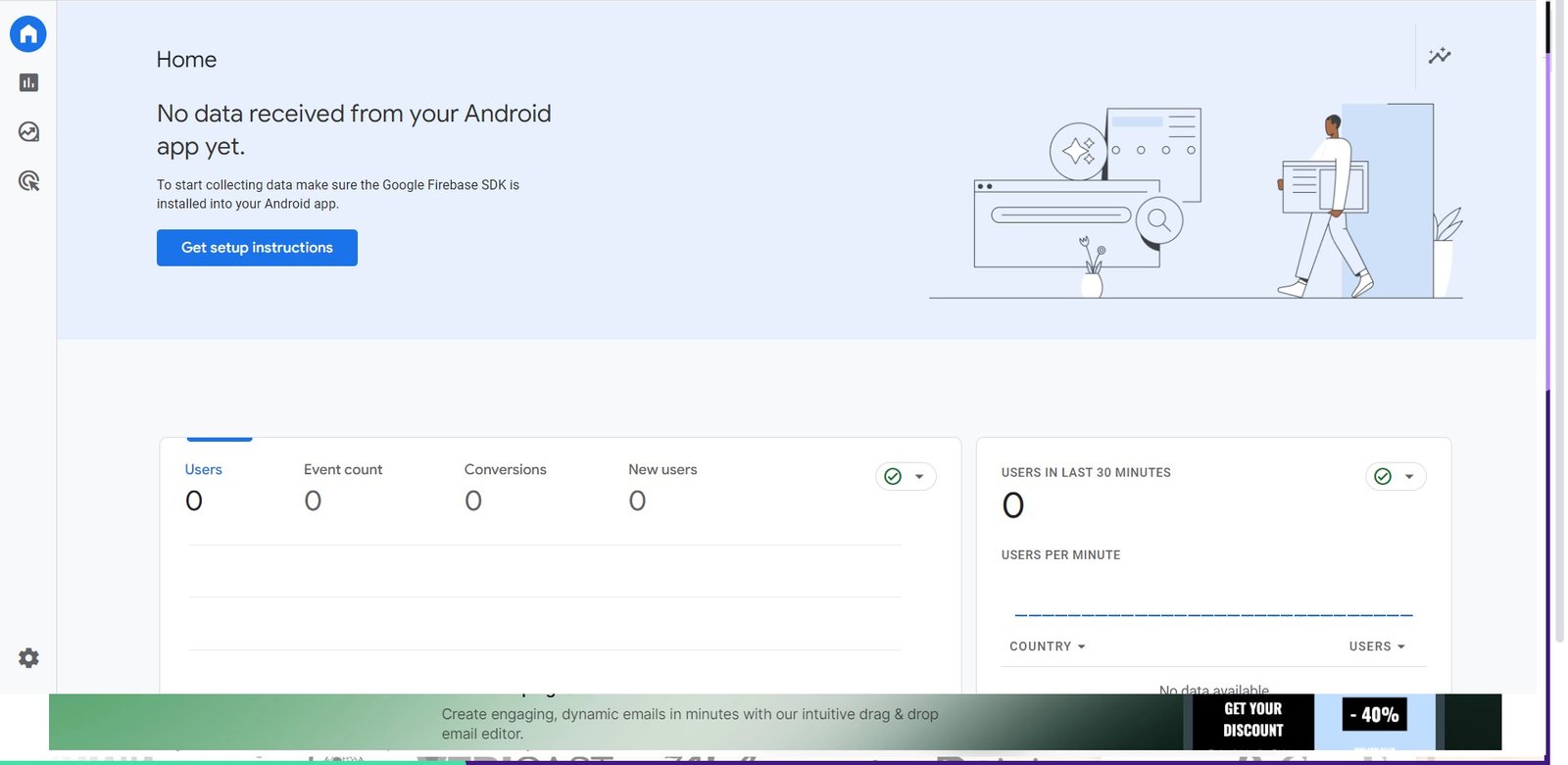Open the Reports bar chart icon
The image size is (1568, 765).
pyautogui.click(x=28, y=83)
